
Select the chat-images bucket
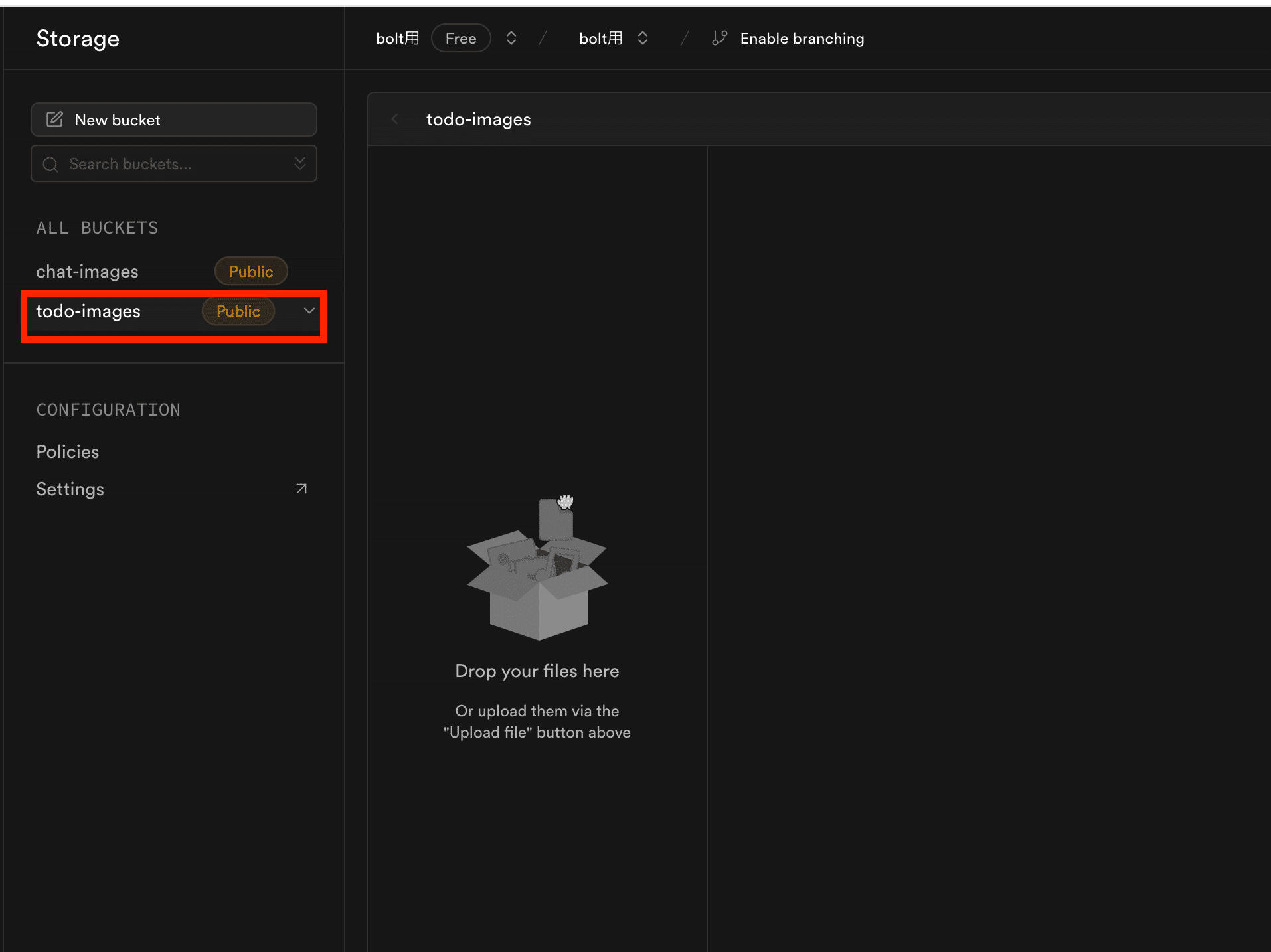point(88,272)
